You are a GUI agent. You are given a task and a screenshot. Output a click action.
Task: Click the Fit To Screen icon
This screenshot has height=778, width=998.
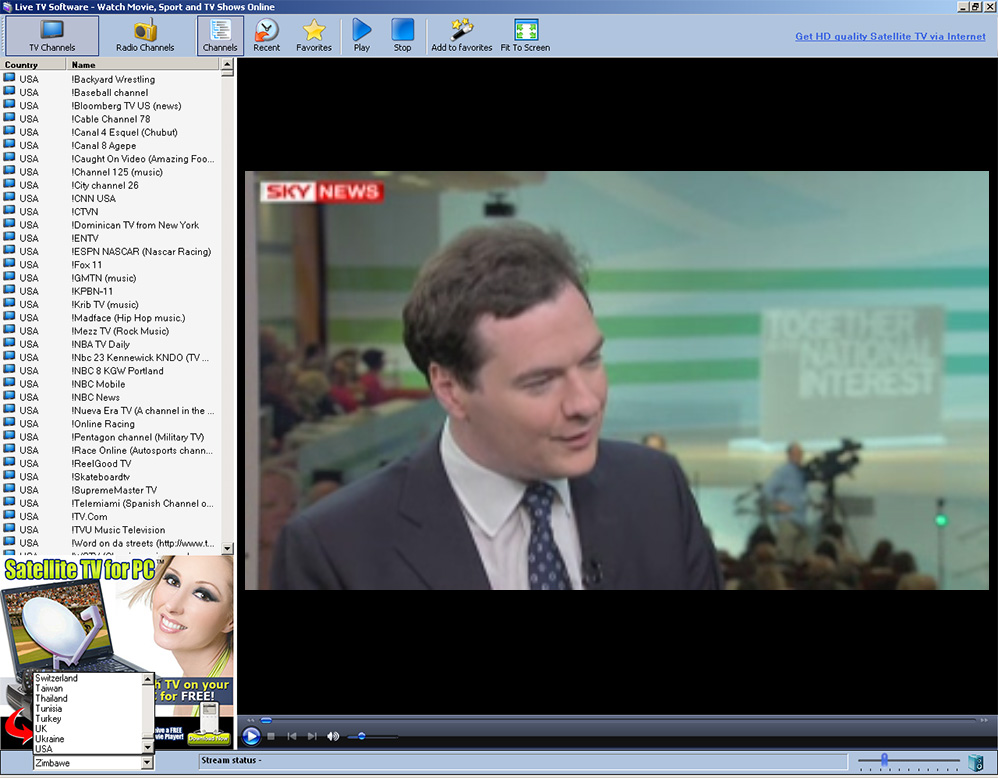525,36
